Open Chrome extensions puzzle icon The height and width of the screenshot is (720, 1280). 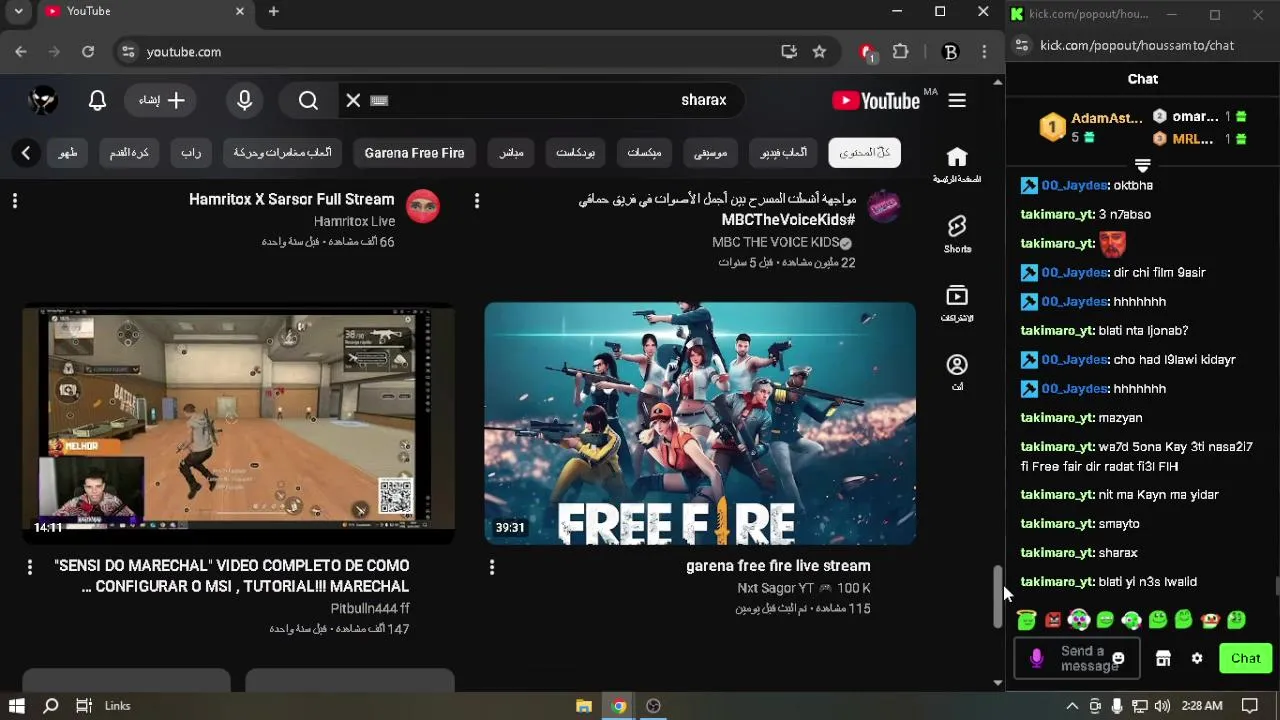pyautogui.click(x=900, y=52)
